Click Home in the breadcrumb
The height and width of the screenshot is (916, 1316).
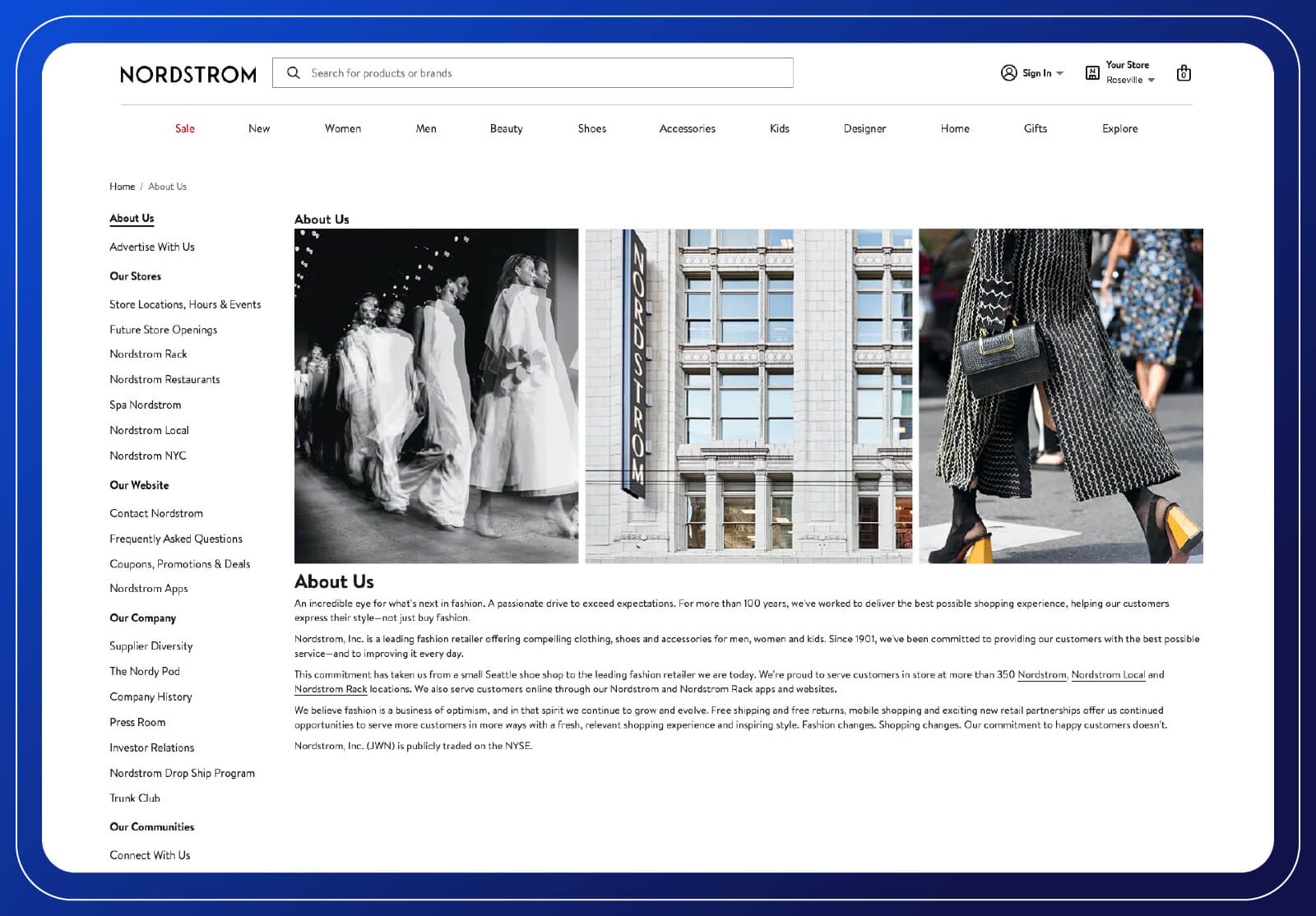click(122, 186)
